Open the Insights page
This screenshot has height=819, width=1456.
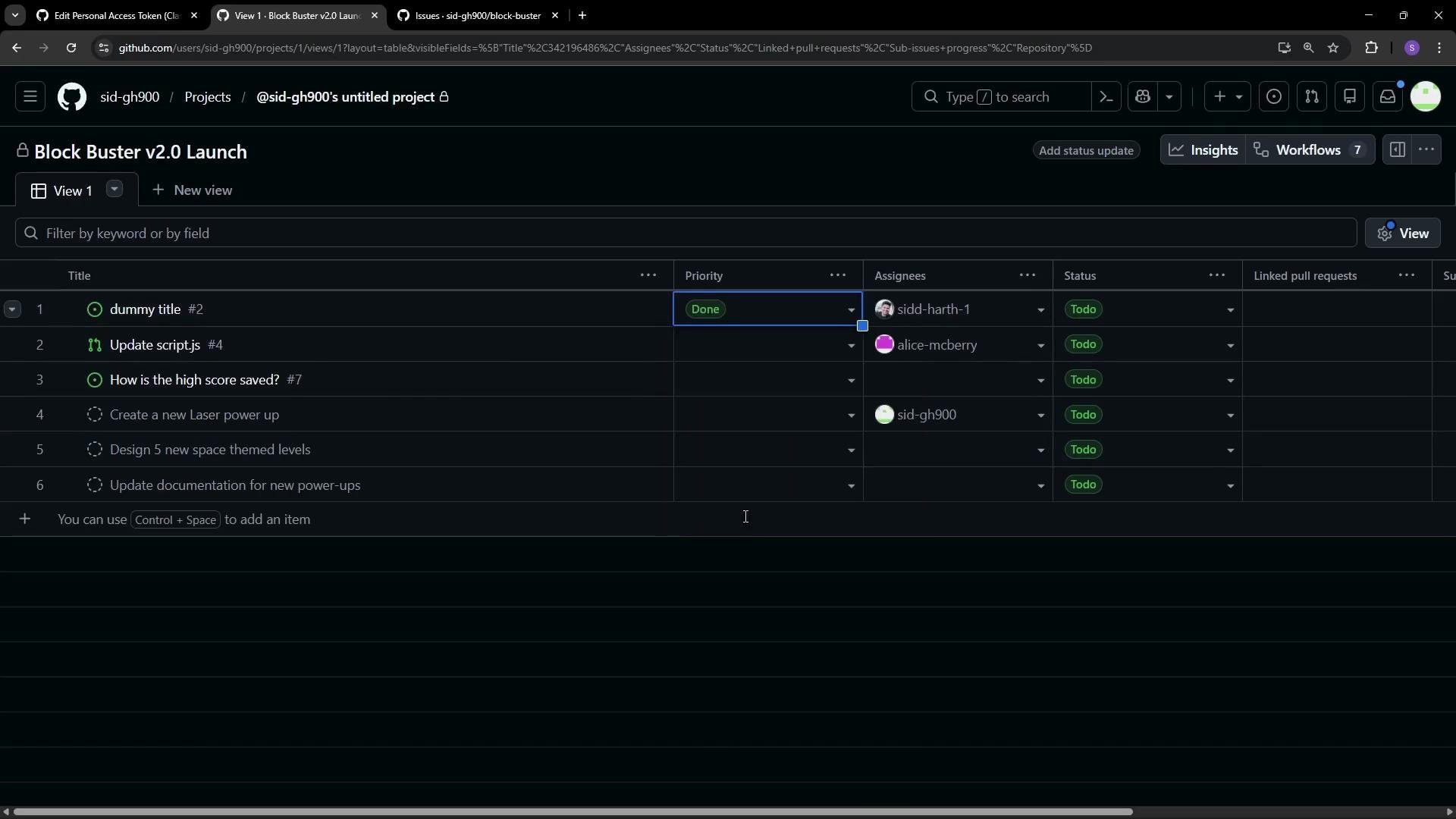[1203, 150]
